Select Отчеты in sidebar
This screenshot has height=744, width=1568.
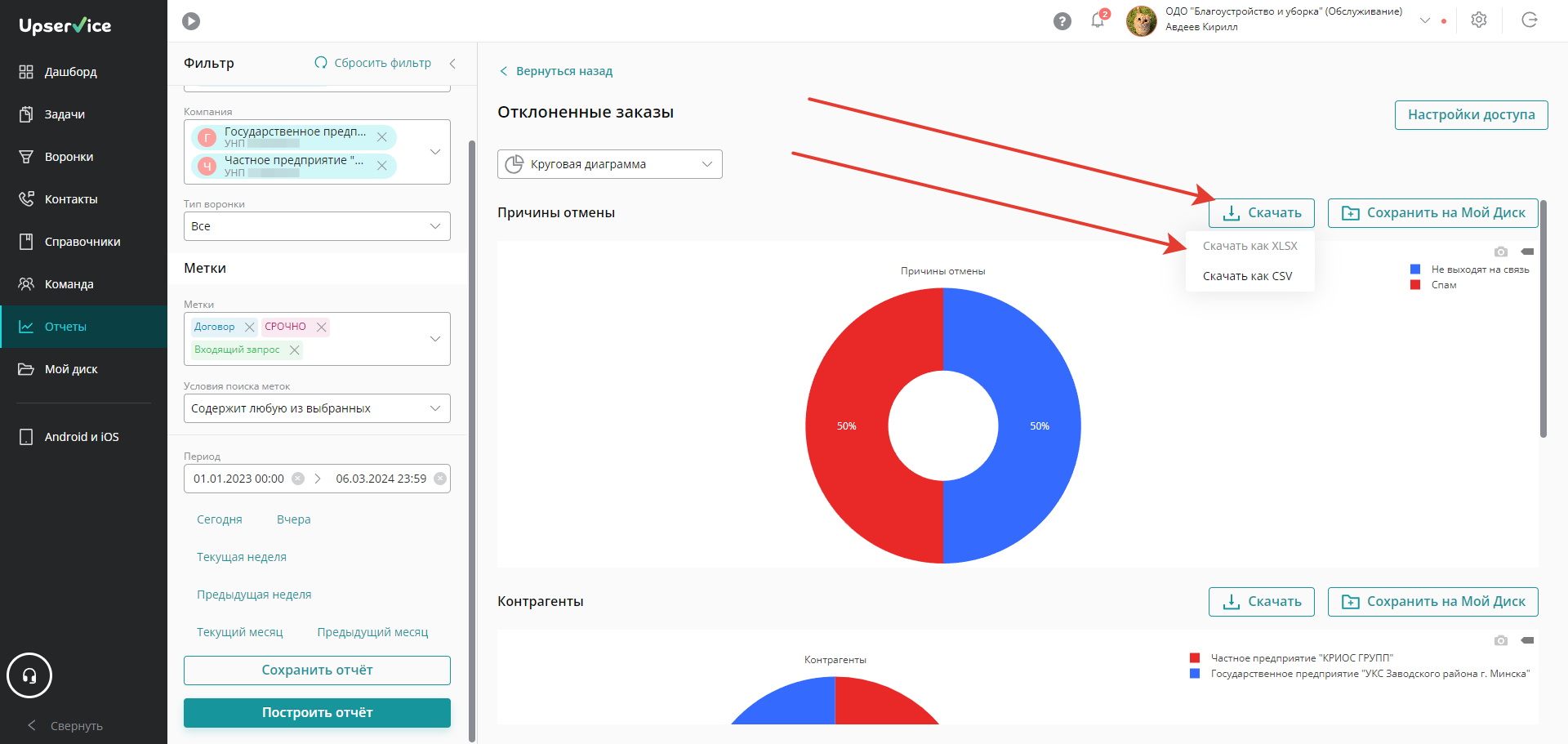83,327
